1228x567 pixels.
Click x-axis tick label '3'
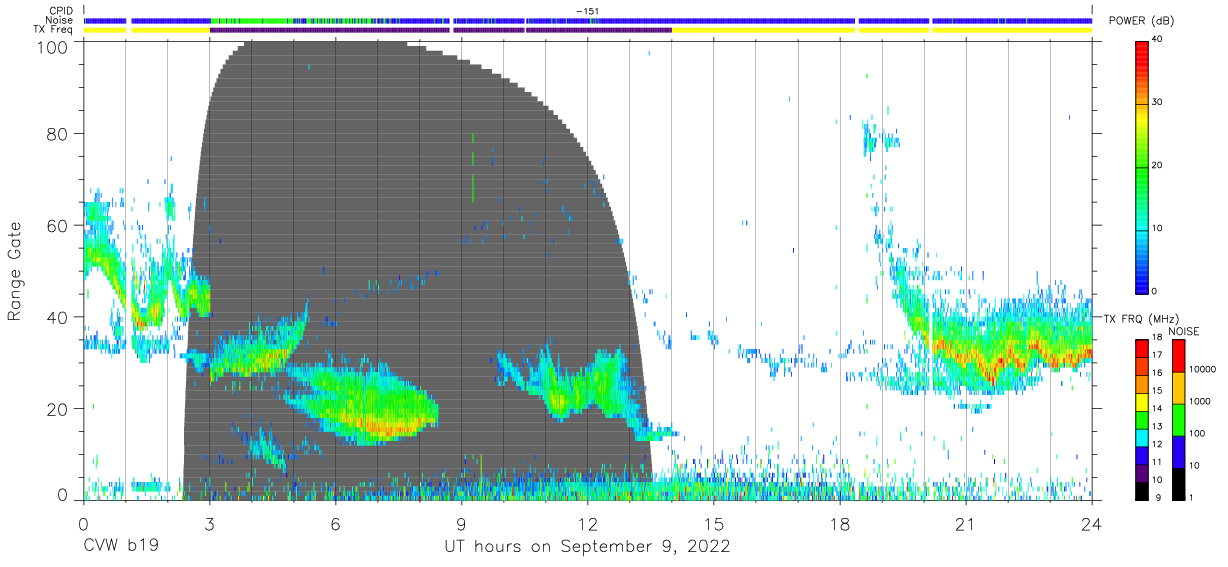point(209,523)
